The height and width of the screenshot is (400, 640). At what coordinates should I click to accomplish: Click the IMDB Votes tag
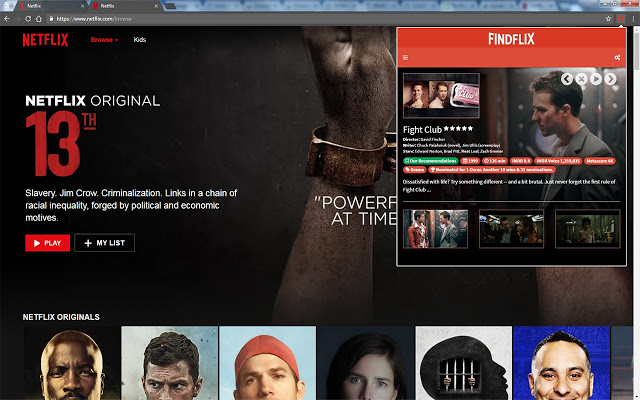click(x=558, y=161)
